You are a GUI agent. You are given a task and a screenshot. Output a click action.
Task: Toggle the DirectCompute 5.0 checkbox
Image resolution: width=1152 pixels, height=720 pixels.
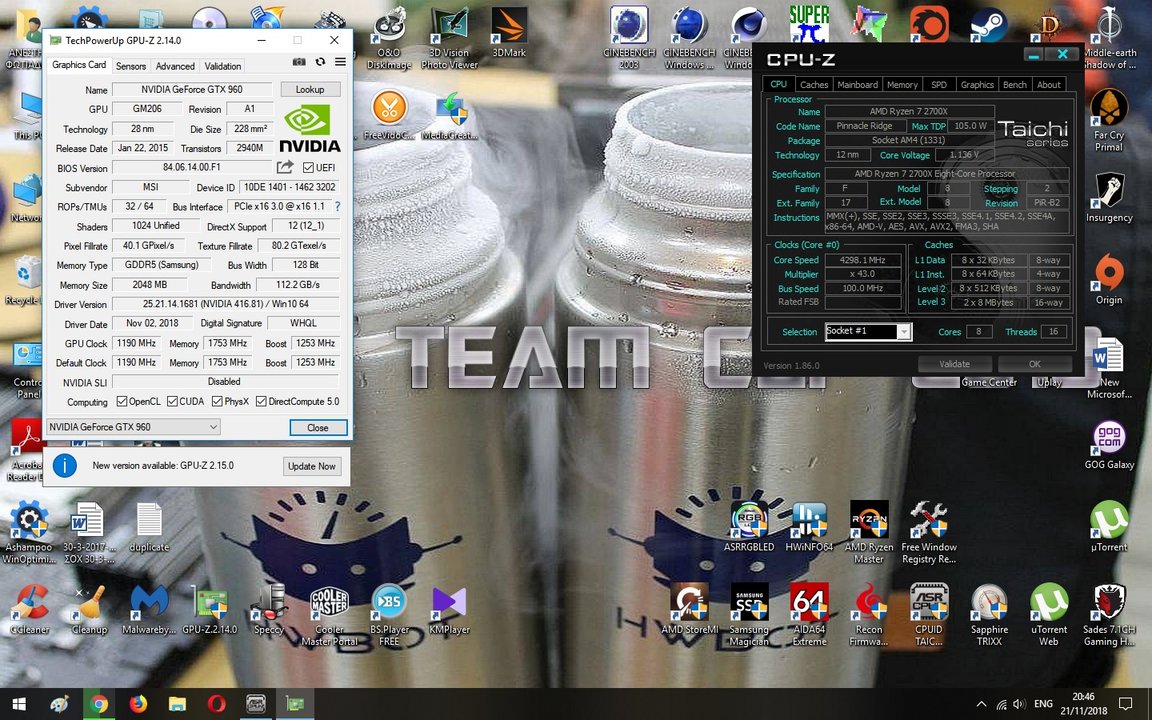pyautogui.click(x=261, y=401)
